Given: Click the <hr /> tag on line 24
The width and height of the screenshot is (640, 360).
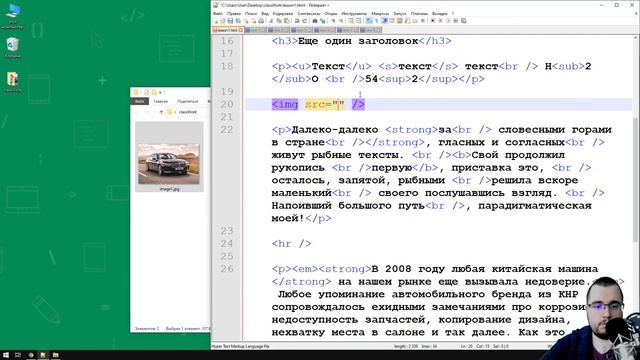Looking at the screenshot, I should [291, 244].
